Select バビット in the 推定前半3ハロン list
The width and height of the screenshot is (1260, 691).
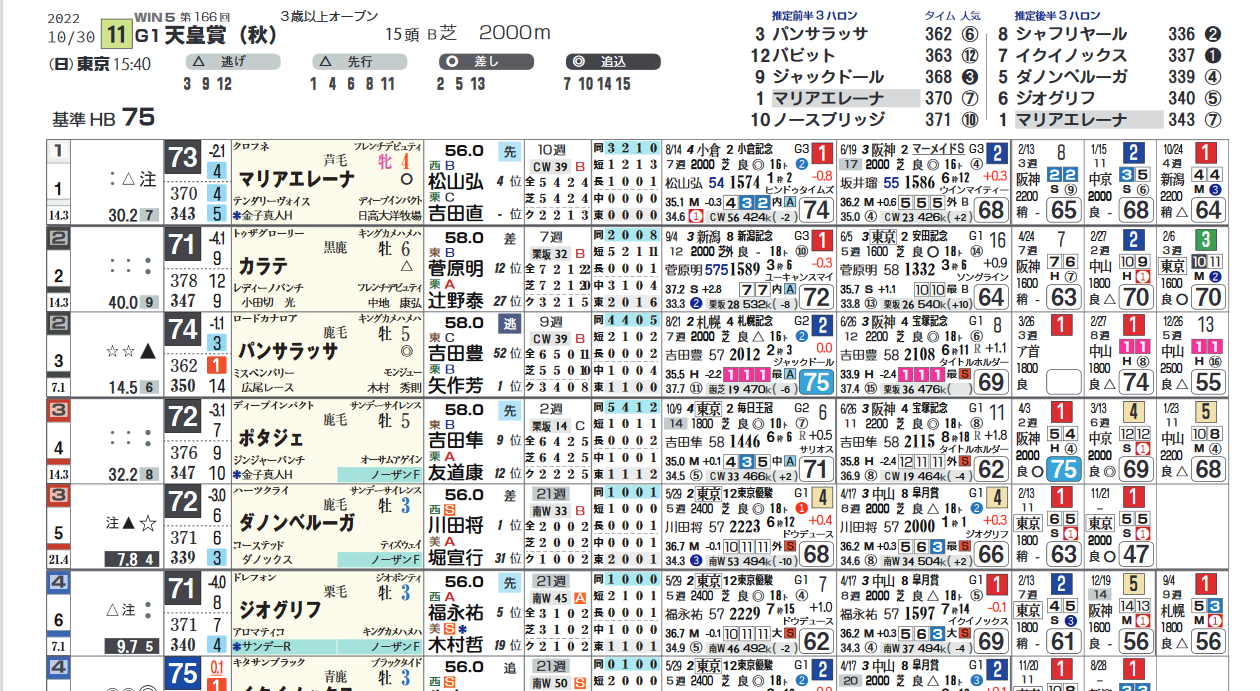[805, 56]
